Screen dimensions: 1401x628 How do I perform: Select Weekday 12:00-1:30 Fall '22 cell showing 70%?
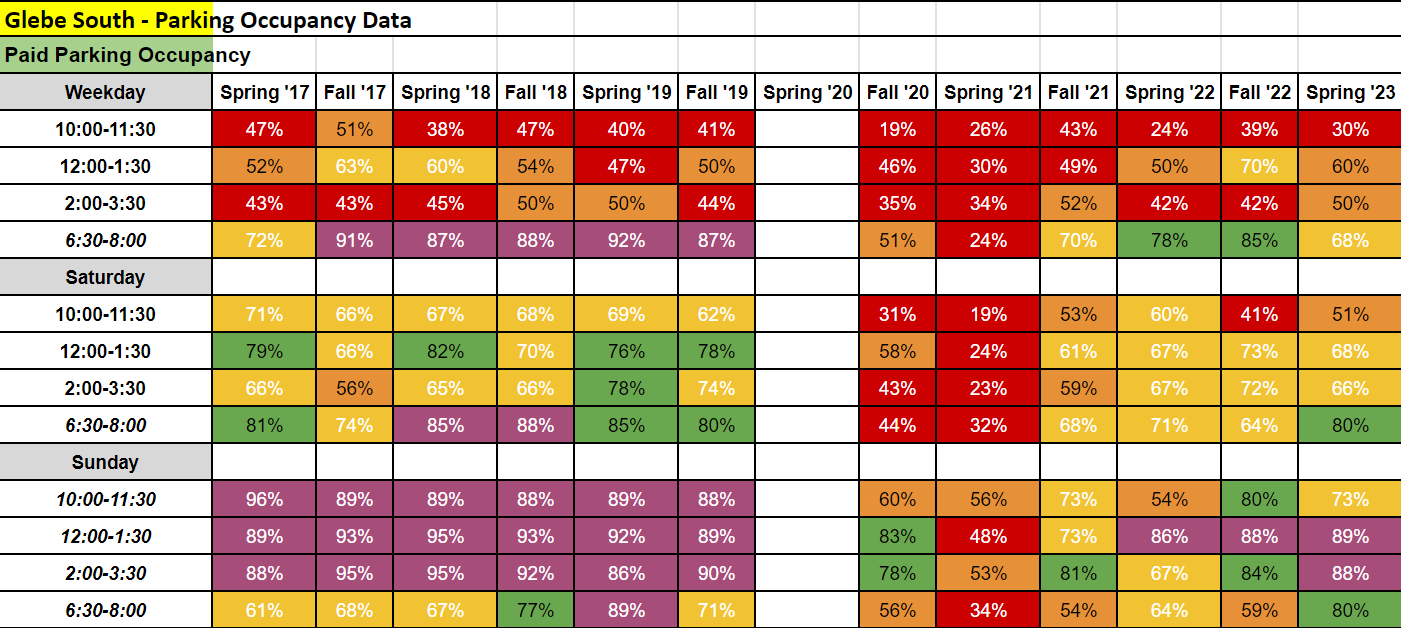point(1259,166)
